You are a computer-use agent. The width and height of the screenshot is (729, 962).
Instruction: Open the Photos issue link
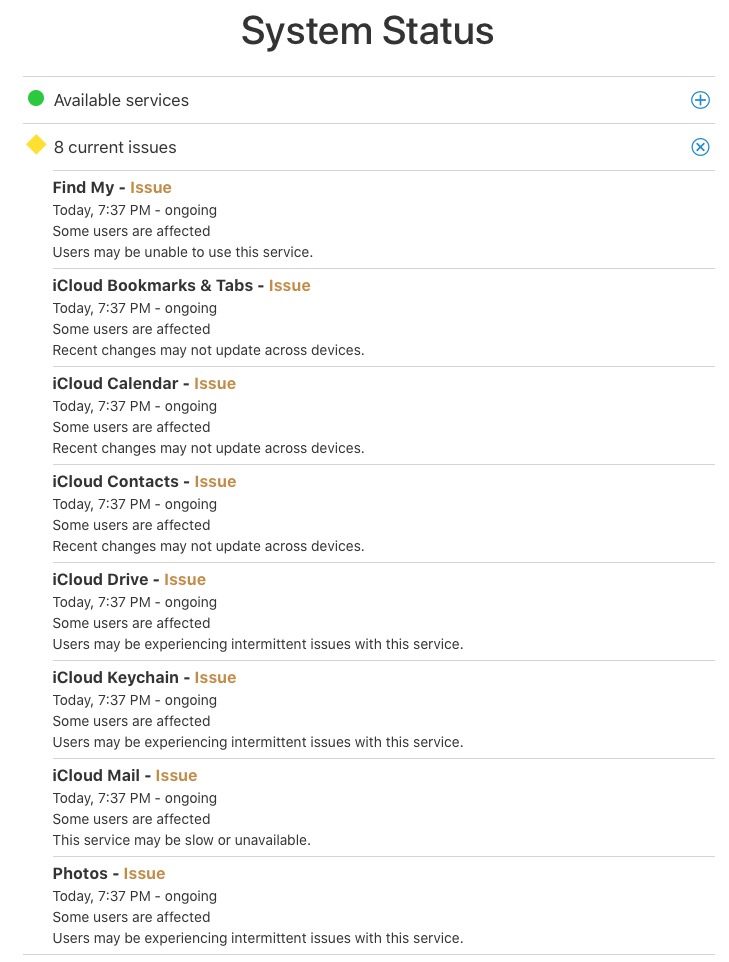[x=144, y=873]
